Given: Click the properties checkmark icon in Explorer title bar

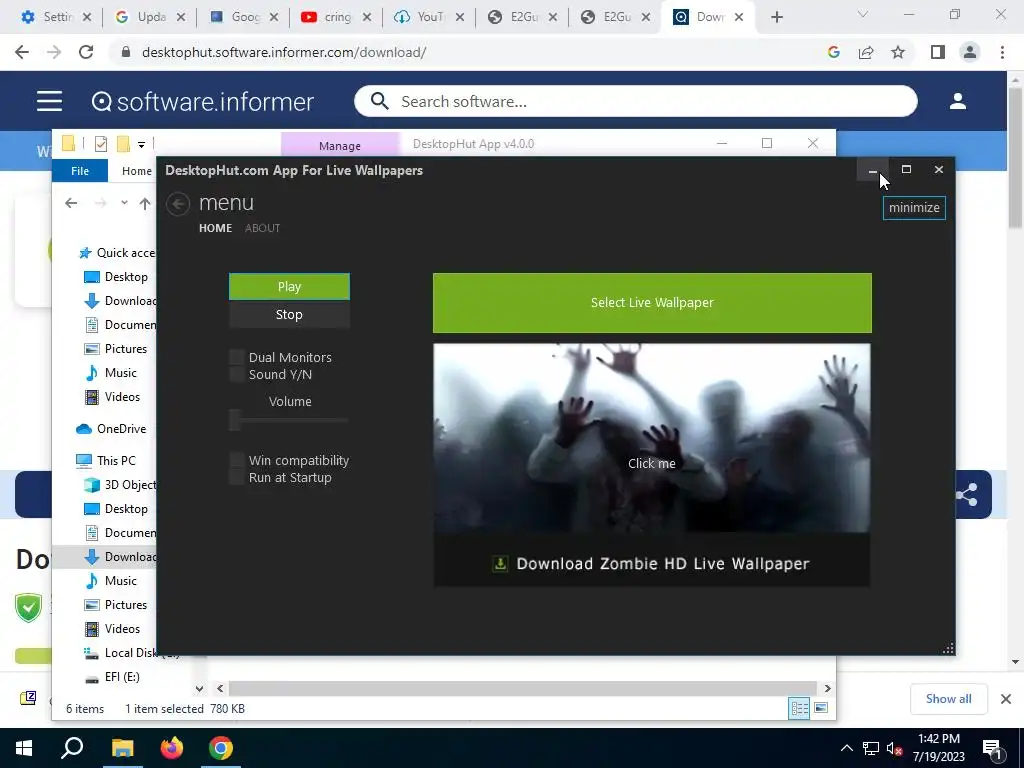Looking at the screenshot, I should click(101, 144).
